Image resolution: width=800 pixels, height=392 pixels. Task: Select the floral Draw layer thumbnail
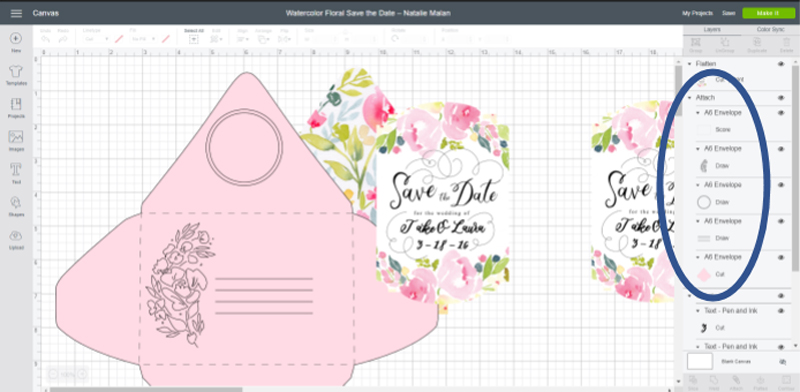pyautogui.click(x=704, y=166)
